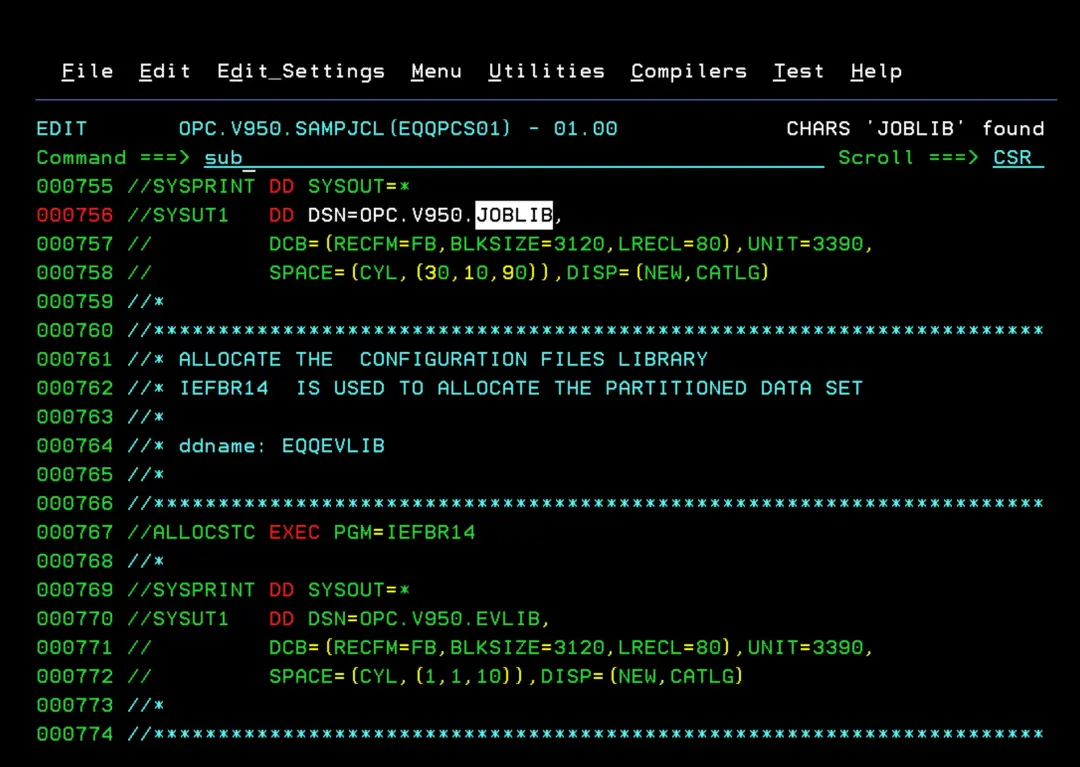Click DCB=(RECFM=FB on line 000757
Viewport: 1080px width, 767px height.
[353, 244]
